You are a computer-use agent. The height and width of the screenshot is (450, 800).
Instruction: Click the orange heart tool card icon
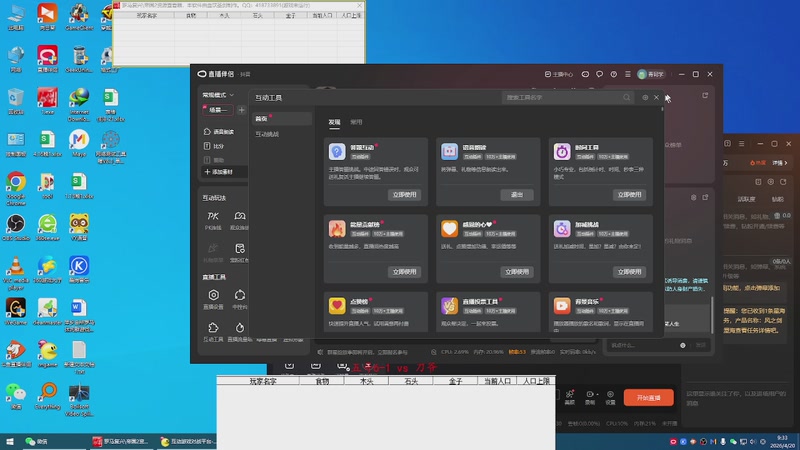pyautogui.click(x=449, y=229)
